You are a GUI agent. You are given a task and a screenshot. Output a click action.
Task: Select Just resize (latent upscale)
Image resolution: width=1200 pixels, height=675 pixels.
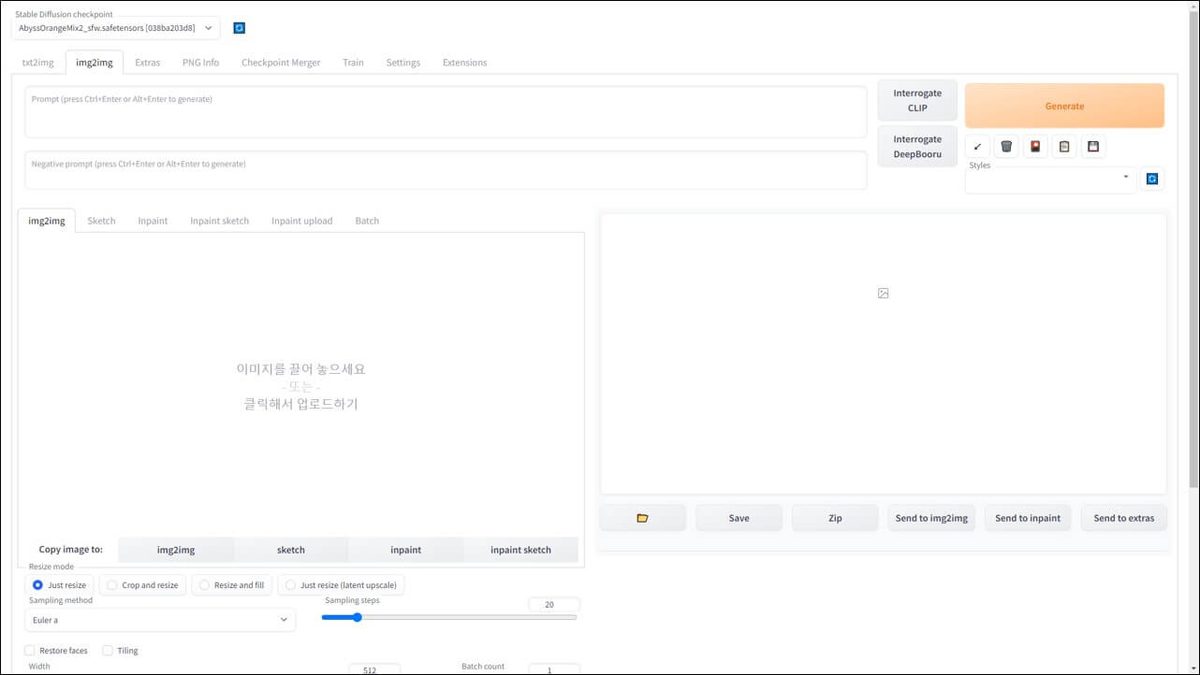(x=342, y=585)
